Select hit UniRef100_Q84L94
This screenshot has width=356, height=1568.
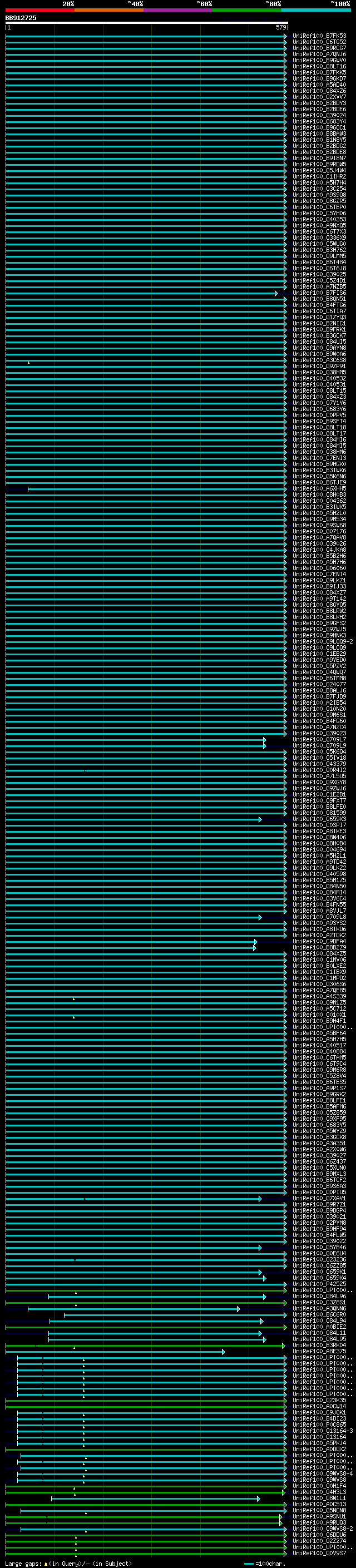point(319,1321)
